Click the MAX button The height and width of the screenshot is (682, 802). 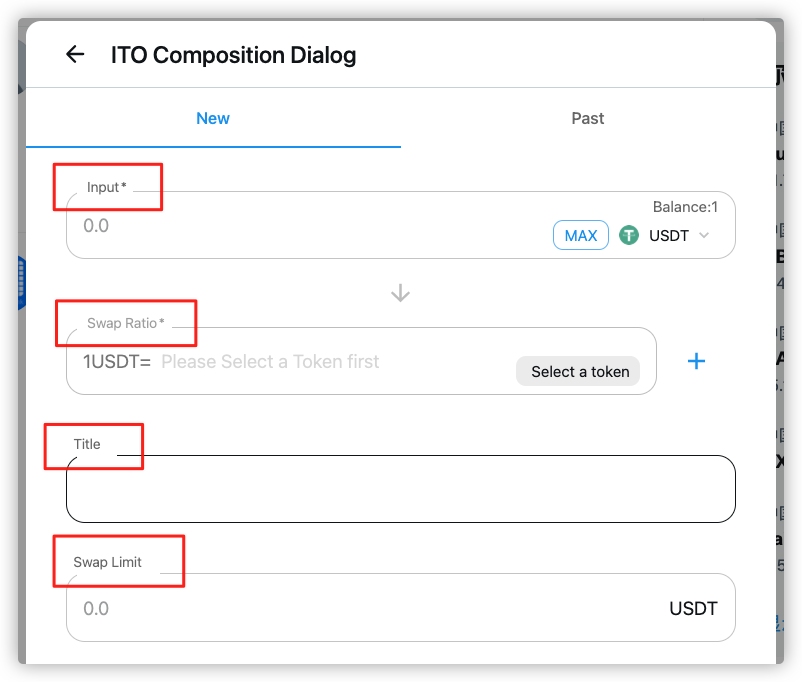coord(581,235)
